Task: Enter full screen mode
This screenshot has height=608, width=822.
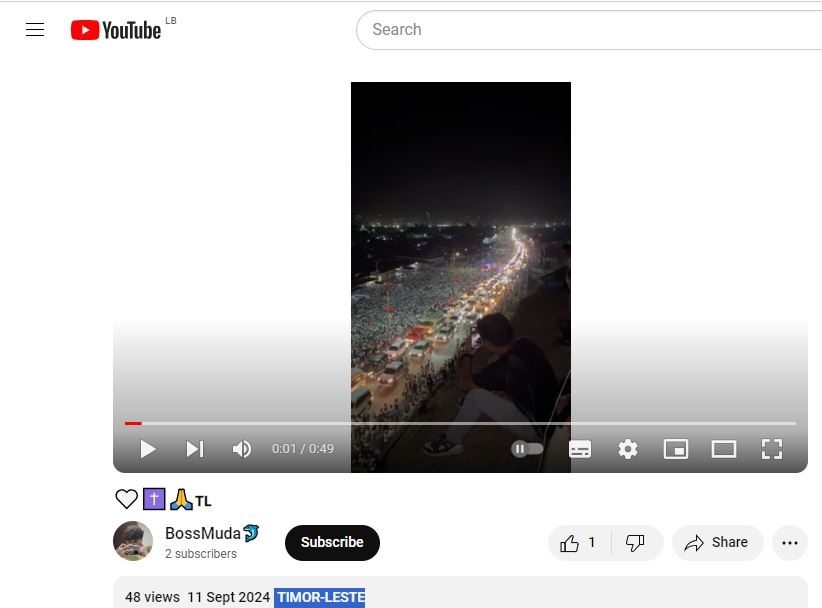Action: coord(772,449)
